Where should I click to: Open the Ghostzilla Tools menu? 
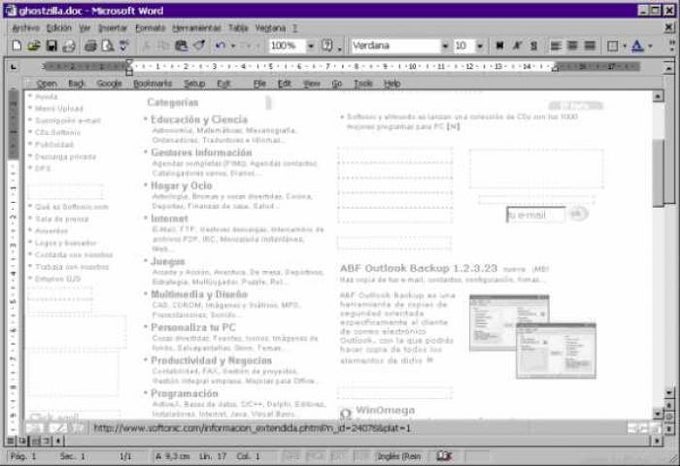[x=363, y=84]
